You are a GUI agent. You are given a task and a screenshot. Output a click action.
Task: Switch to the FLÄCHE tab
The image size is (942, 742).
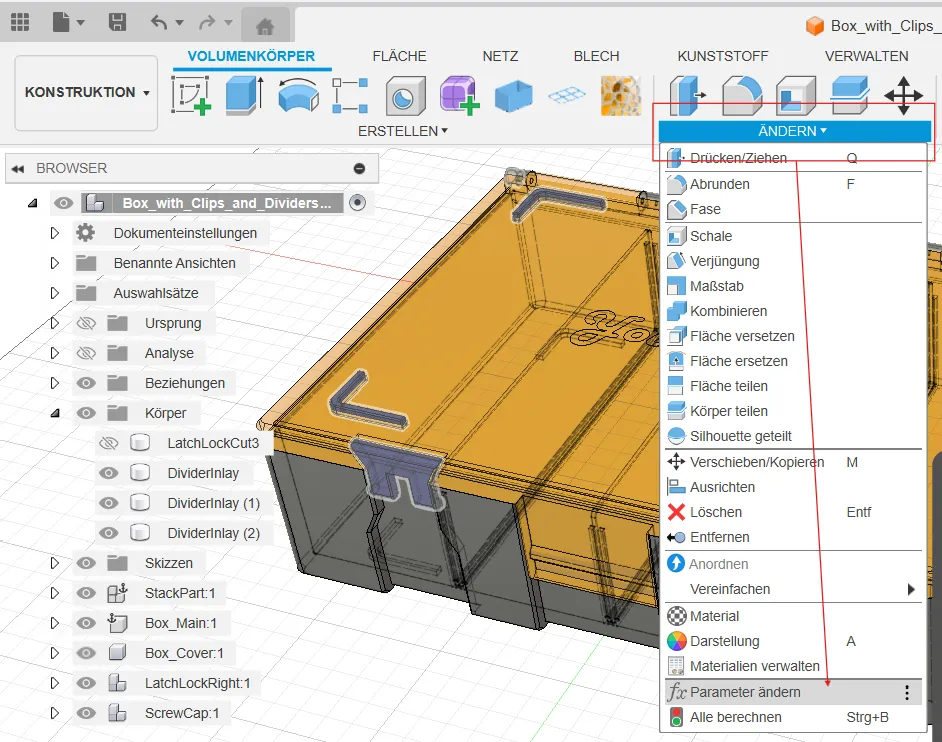(400, 56)
